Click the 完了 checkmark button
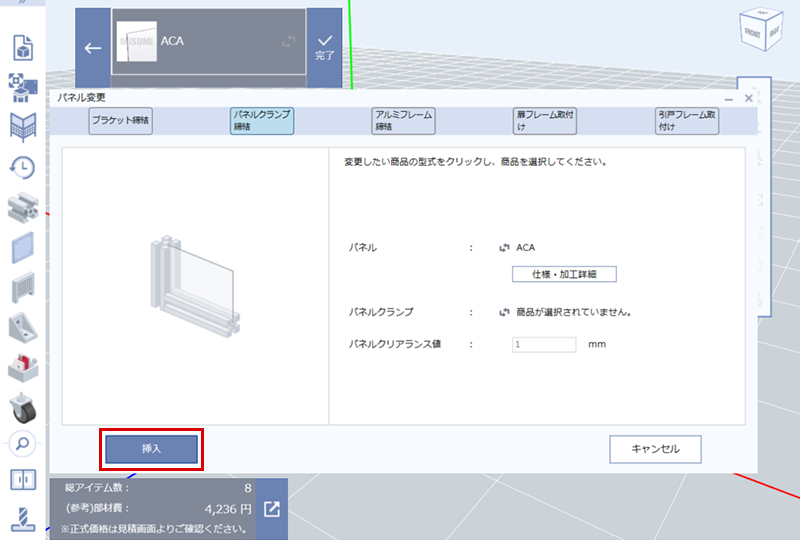The height and width of the screenshot is (540, 800). (x=324, y=47)
